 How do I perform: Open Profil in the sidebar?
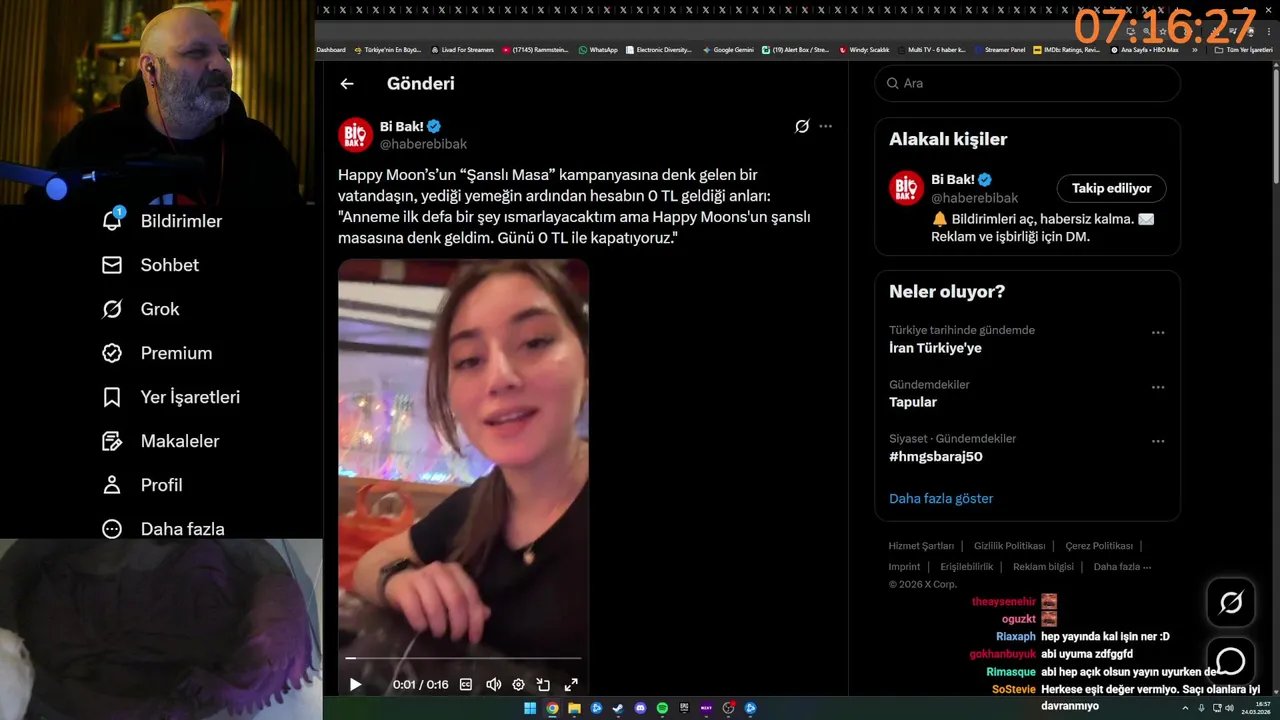pos(142,485)
